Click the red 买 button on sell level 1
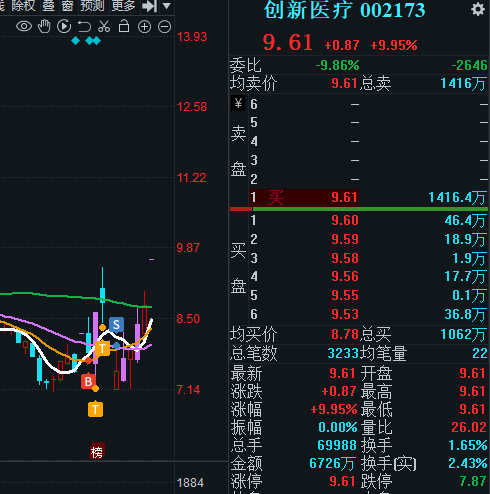Screen dimensions: 490x494 click(276, 197)
